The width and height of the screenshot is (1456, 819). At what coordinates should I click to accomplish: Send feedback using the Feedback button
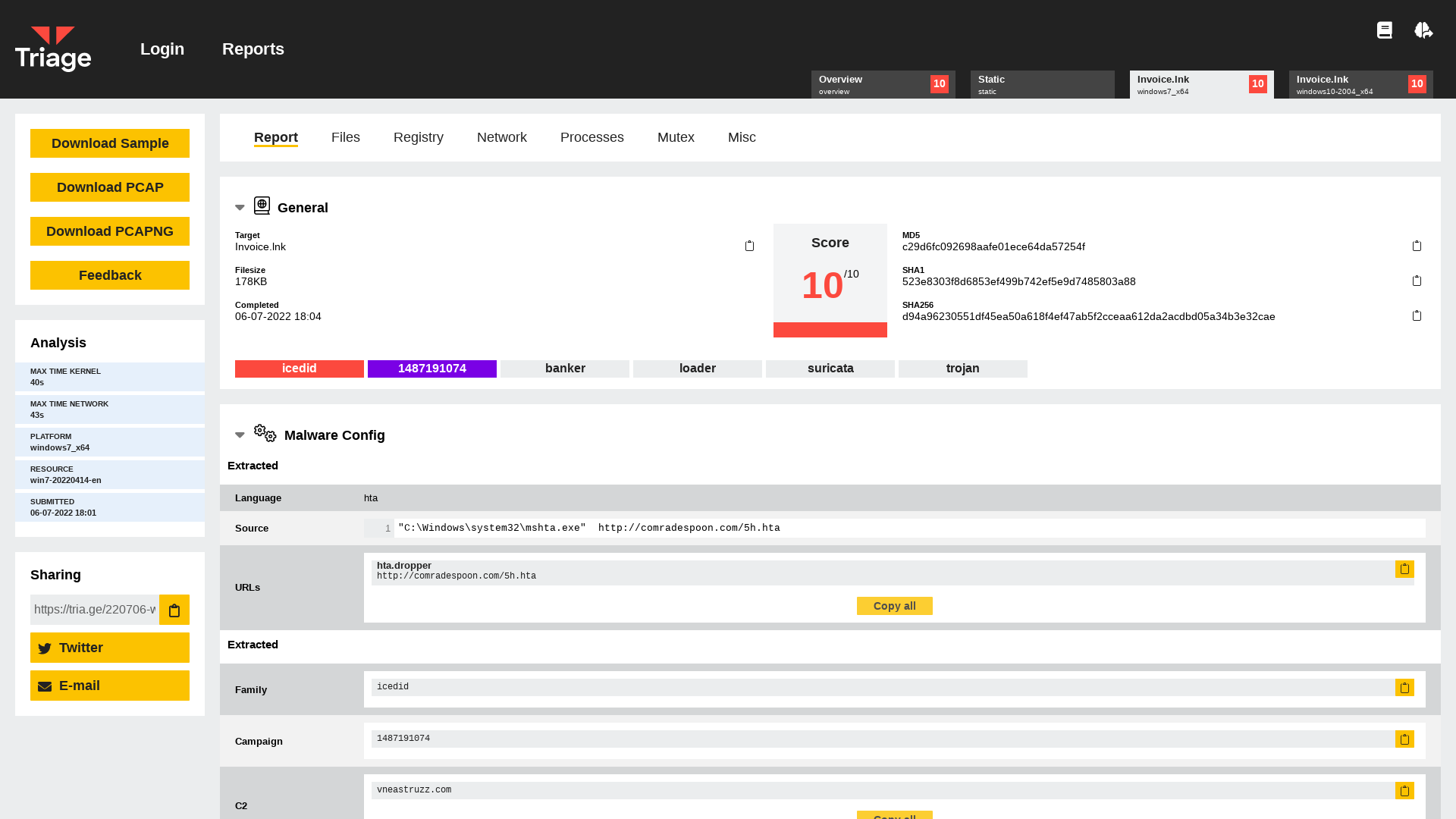[x=109, y=275]
